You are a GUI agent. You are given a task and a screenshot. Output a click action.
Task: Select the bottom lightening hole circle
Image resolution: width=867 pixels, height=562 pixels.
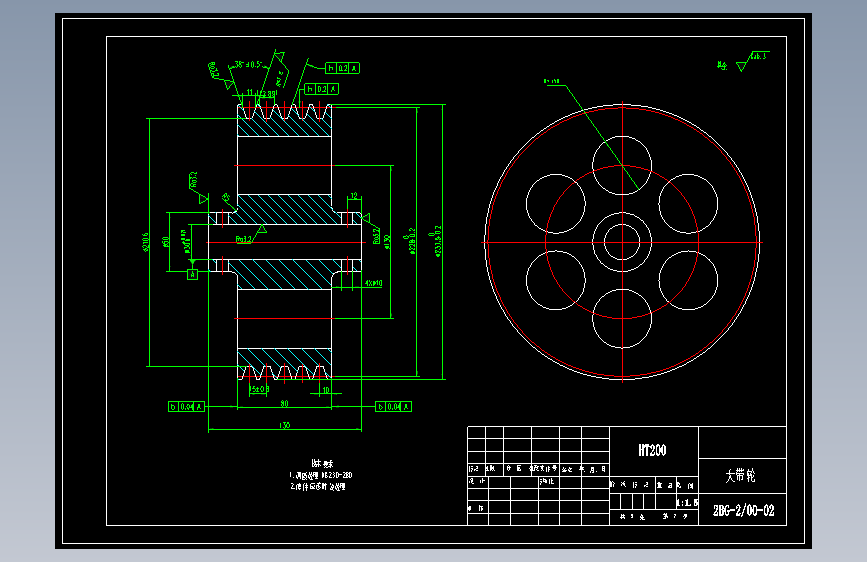click(x=622, y=319)
